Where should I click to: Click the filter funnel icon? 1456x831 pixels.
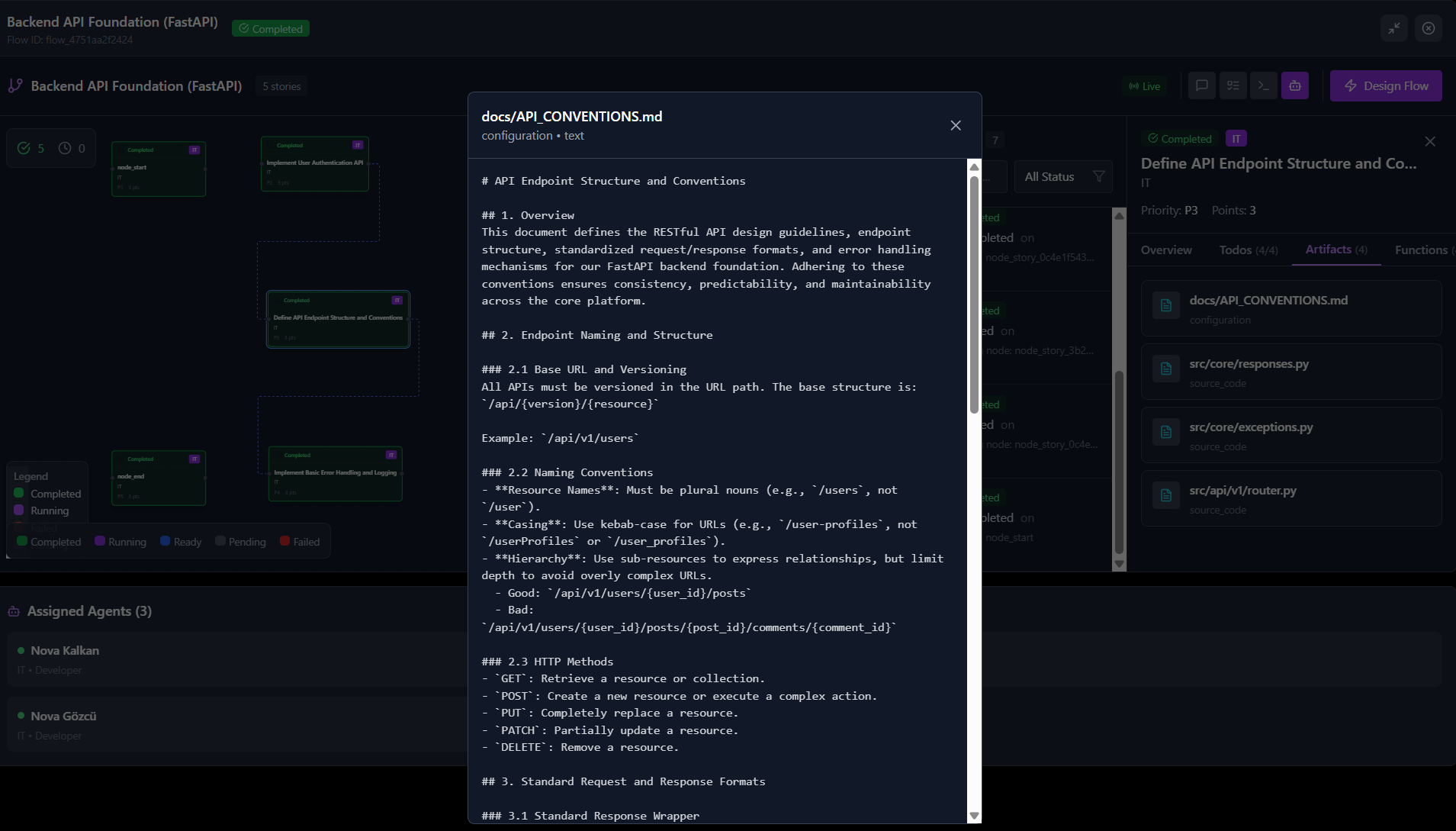(x=1099, y=176)
